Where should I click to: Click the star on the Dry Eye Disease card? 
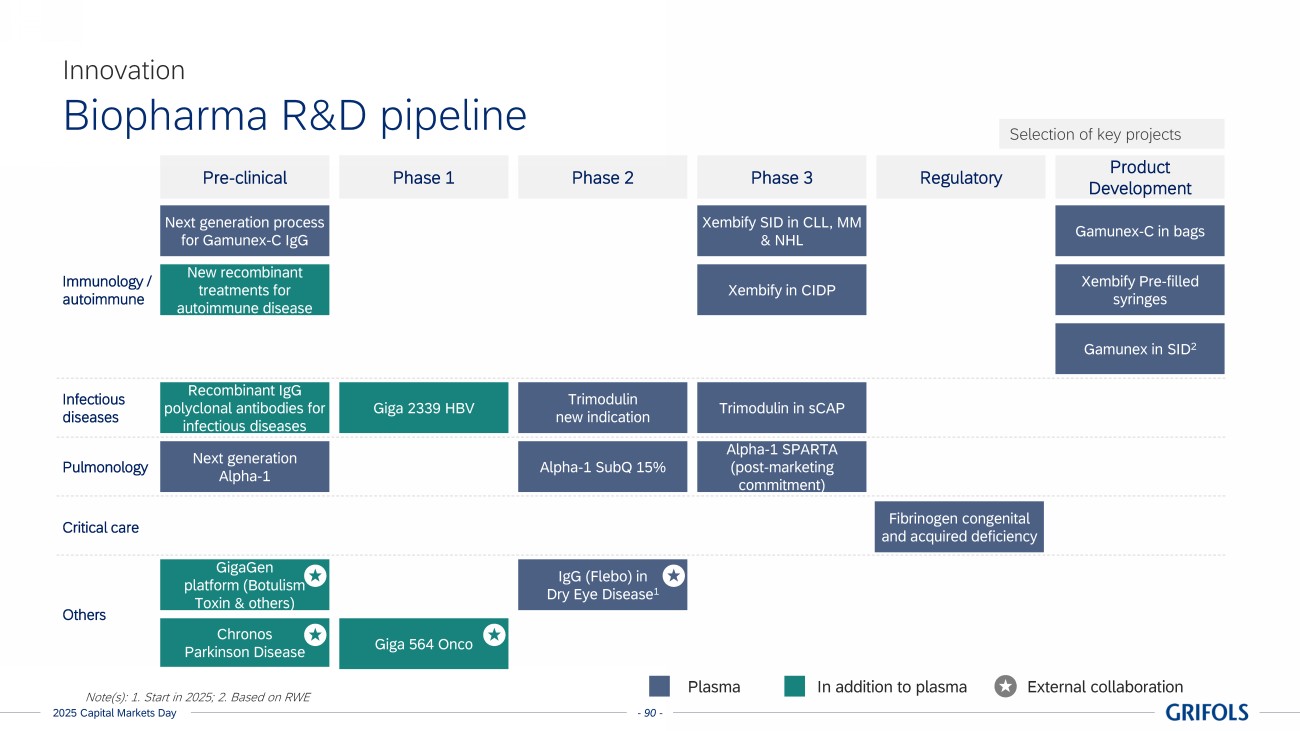coord(673,575)
